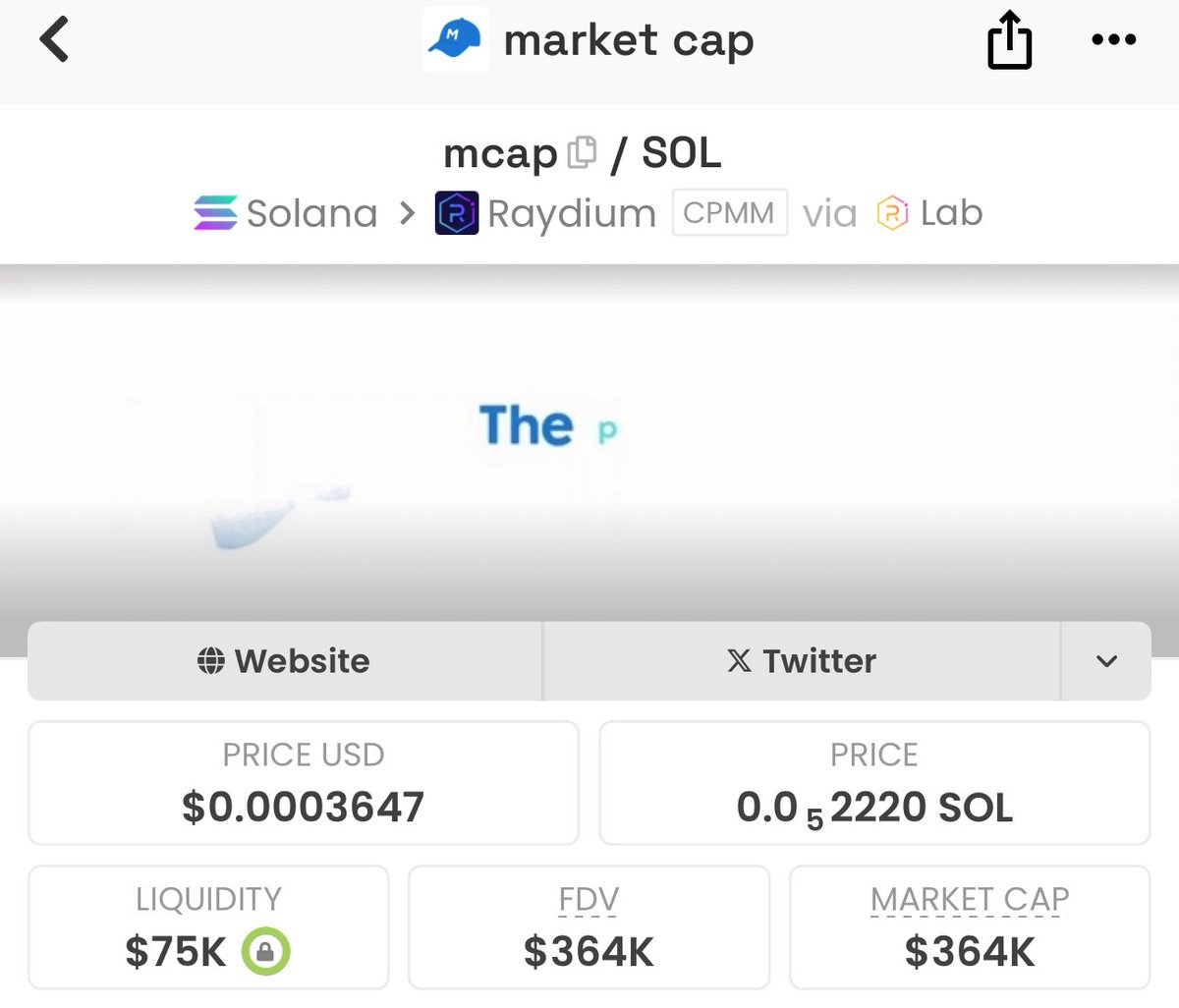1179x1008 pixels.
Task: Open the three-dot more options menu
Action: [1114, 40]
